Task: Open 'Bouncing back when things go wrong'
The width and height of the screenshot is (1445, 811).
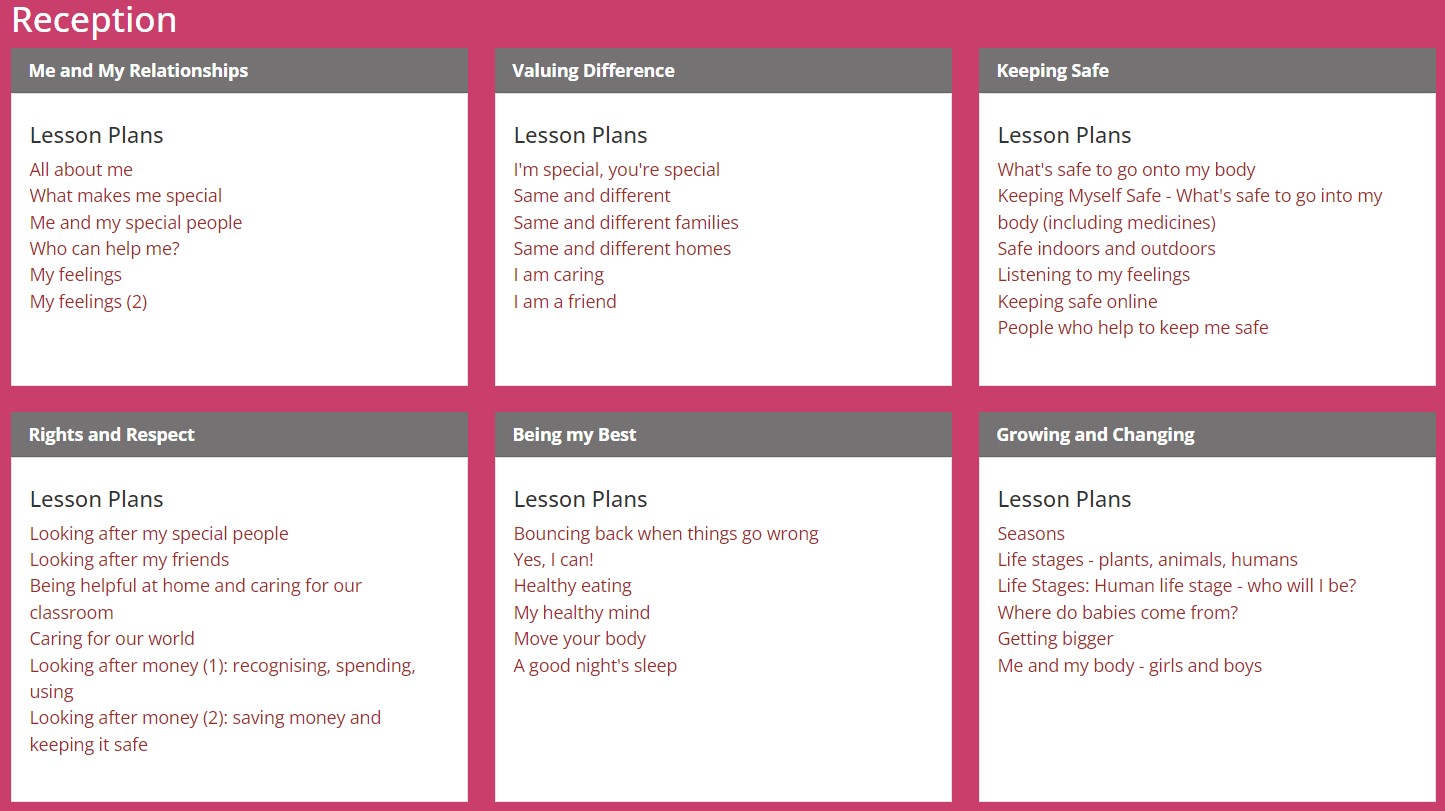Action: 666,533
